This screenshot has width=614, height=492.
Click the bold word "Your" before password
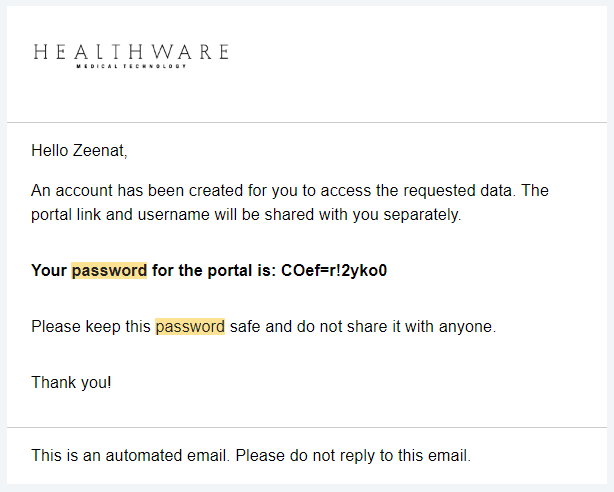pyautogui.click(x=49, y=270)
